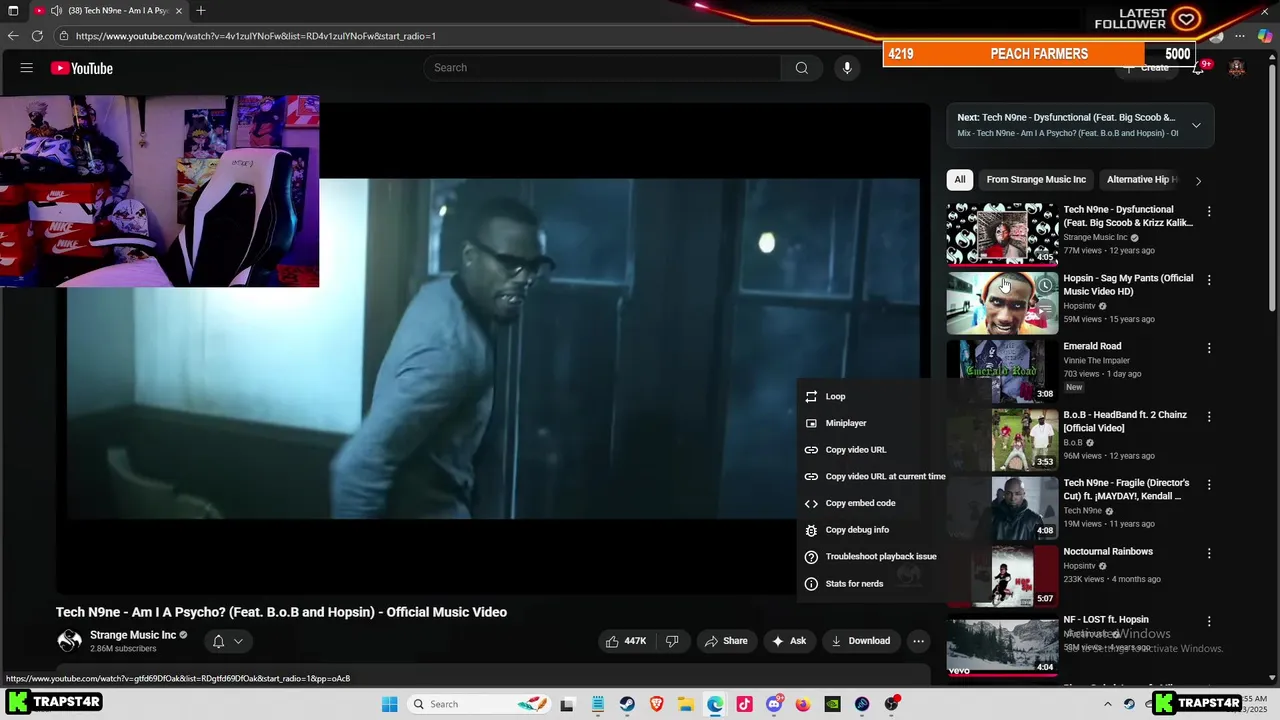This screenshot has width=1280, height=720.
Task: Open Brave browser from the taskbar
Action: pos(656,704)
